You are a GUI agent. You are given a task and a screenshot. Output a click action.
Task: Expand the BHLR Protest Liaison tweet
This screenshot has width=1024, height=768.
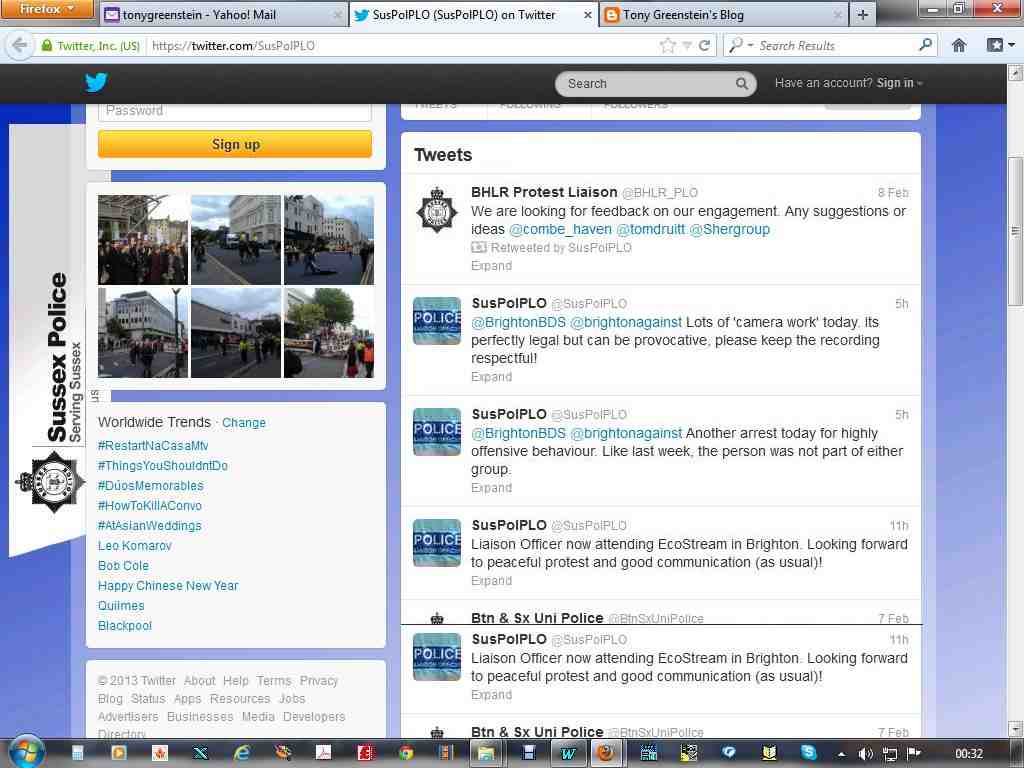point(491,266)
